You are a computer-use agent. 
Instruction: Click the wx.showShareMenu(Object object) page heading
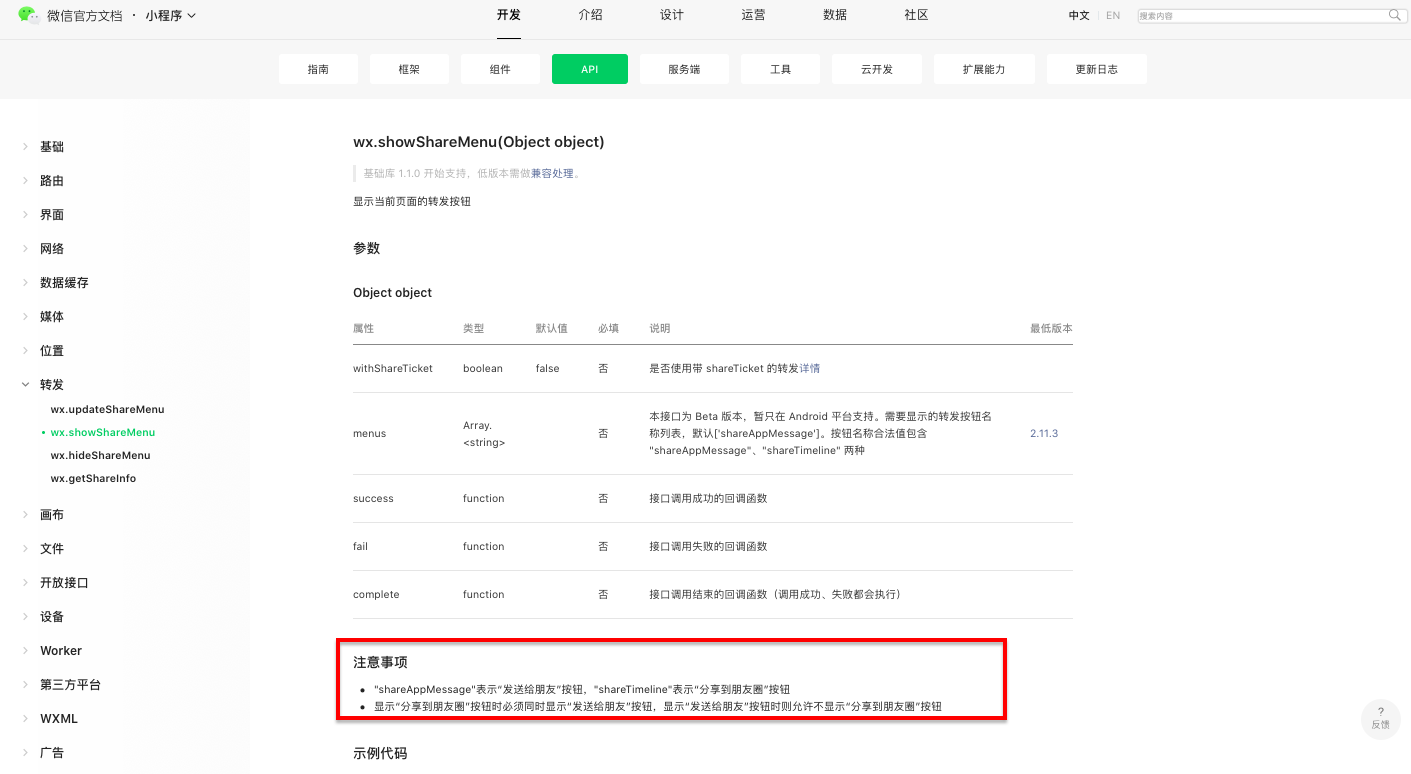[479, 142]
